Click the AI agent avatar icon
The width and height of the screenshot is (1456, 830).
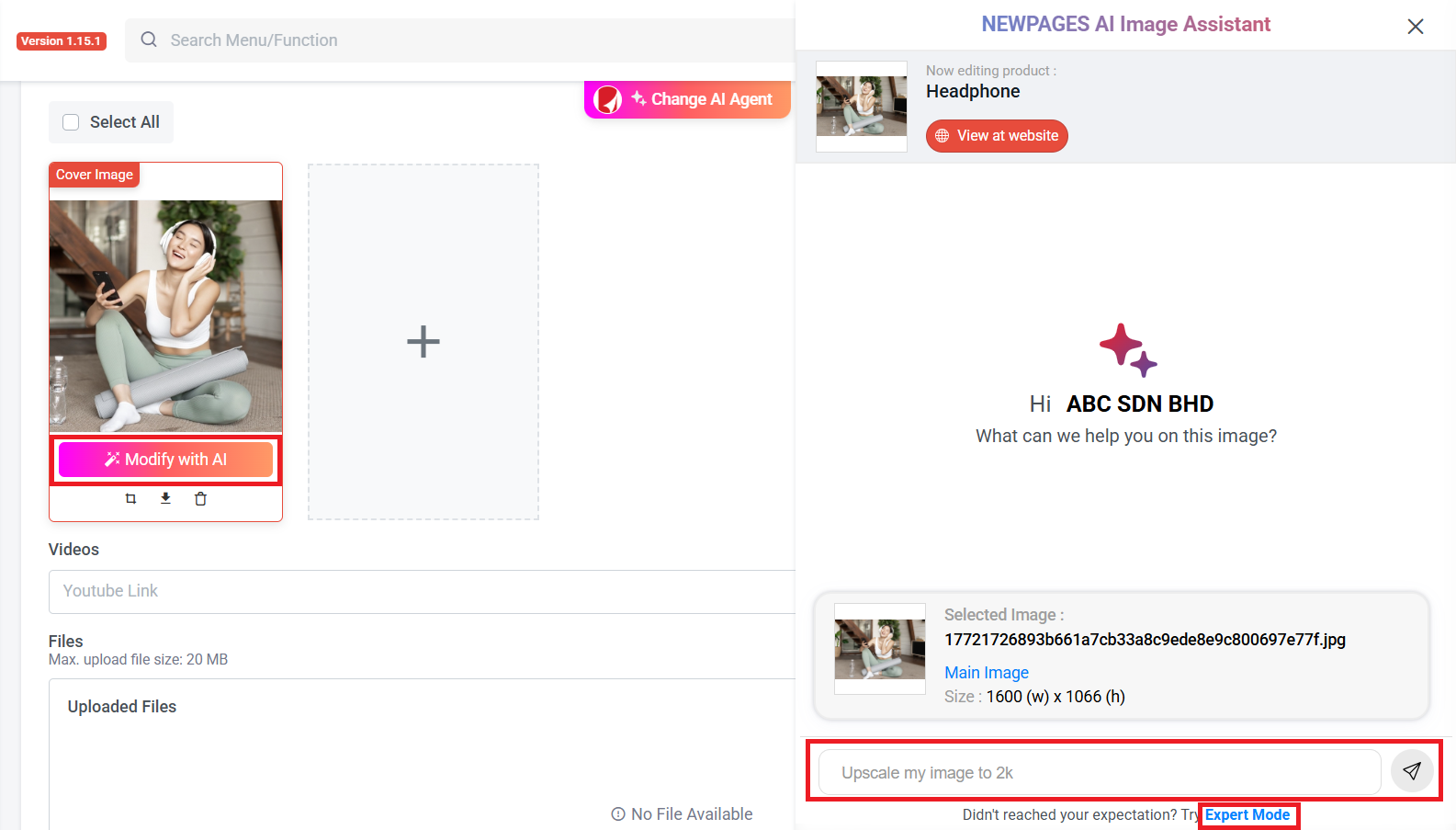coord(607,99)
